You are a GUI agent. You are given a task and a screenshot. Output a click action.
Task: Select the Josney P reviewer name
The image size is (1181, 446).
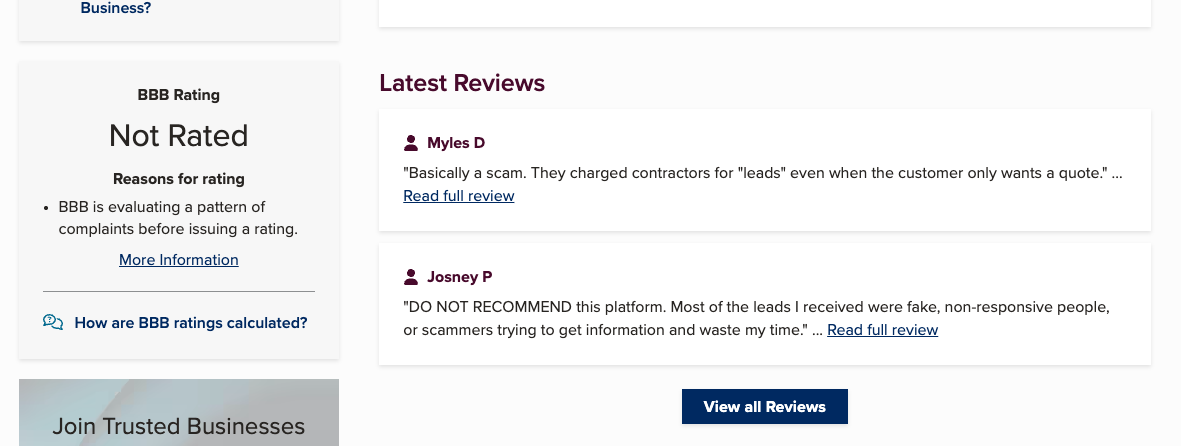pos(460,277)
